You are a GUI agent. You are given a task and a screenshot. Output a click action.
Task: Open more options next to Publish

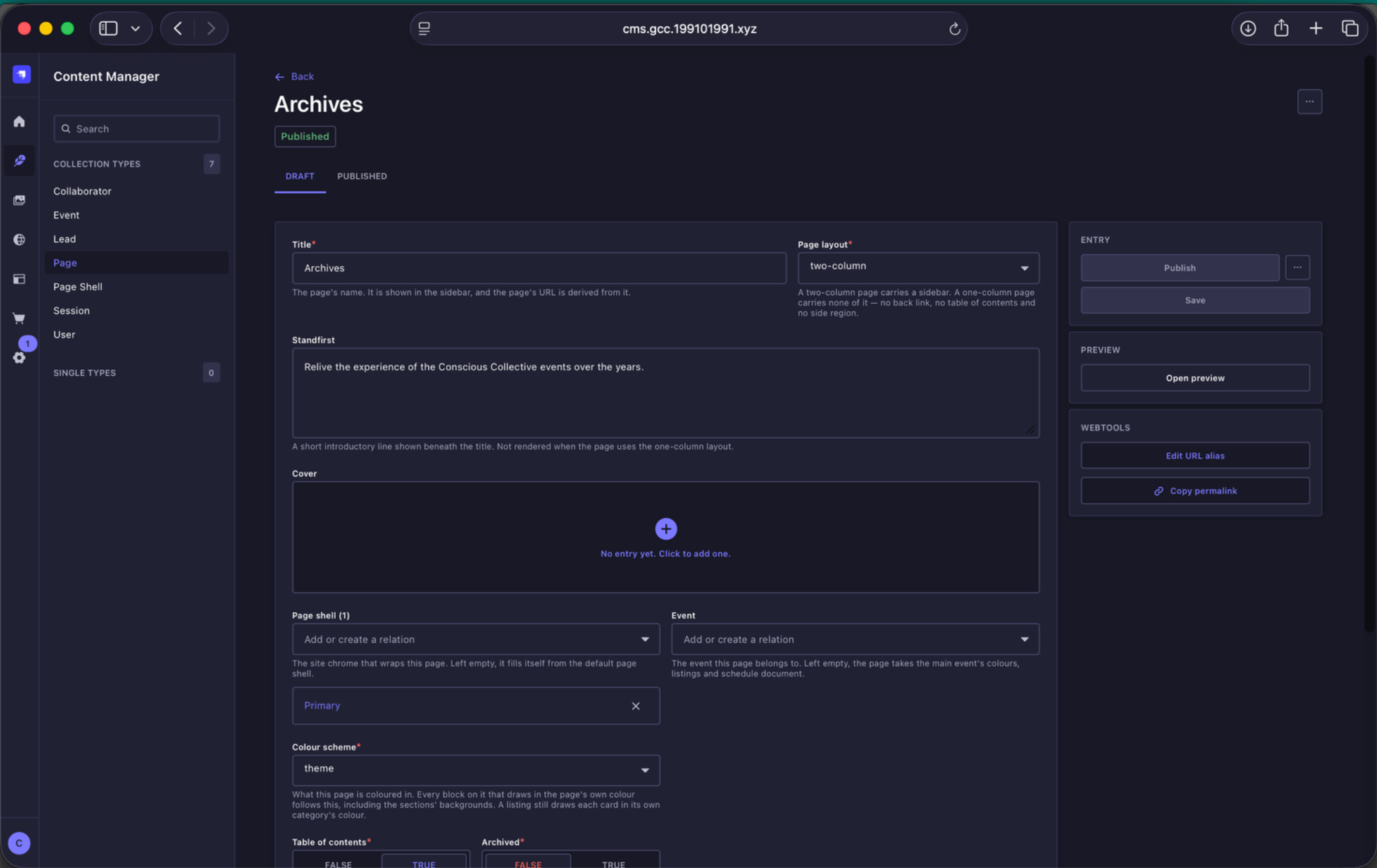(1297, 267)
